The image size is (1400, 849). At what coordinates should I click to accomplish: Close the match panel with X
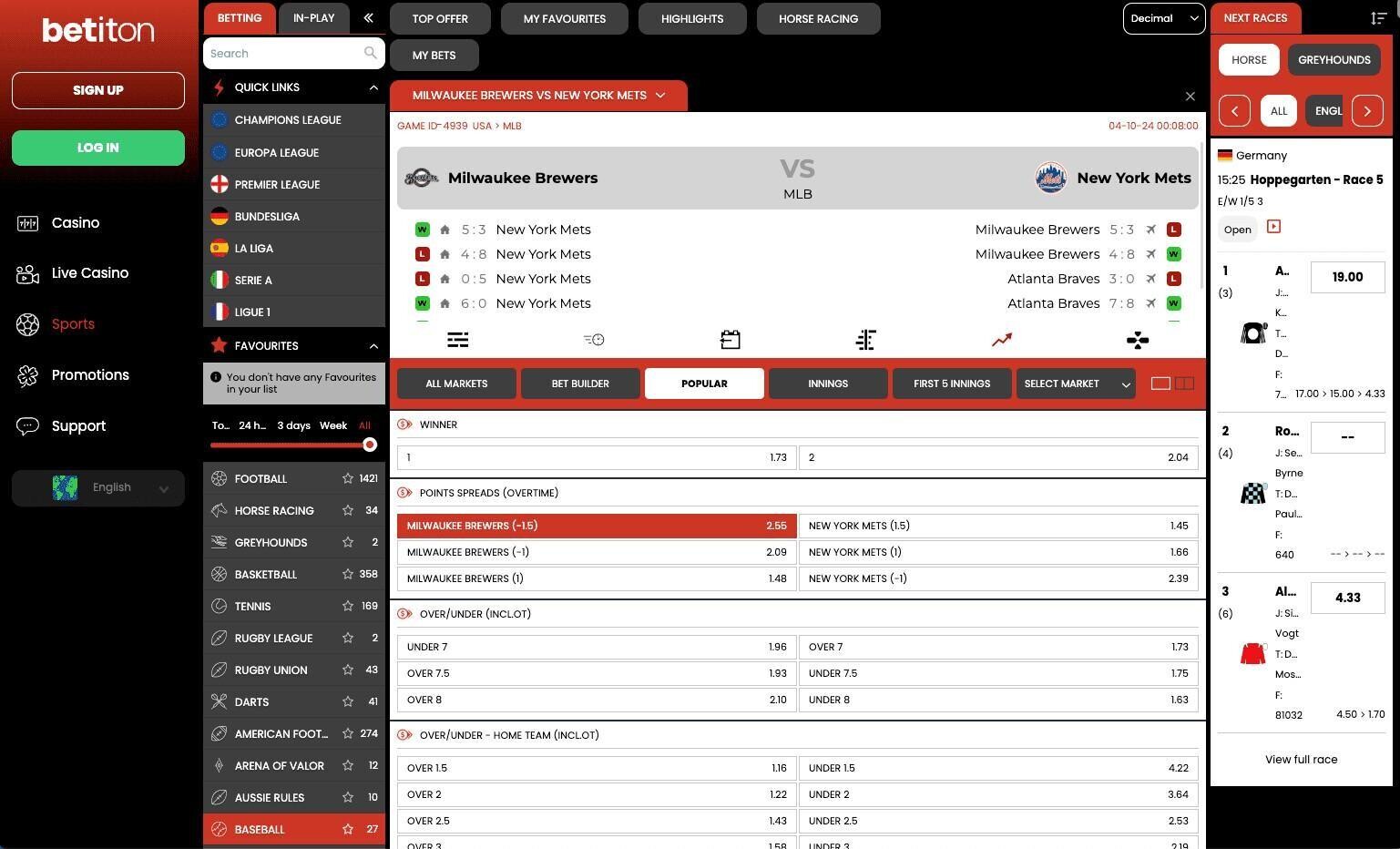point(1190,96)
